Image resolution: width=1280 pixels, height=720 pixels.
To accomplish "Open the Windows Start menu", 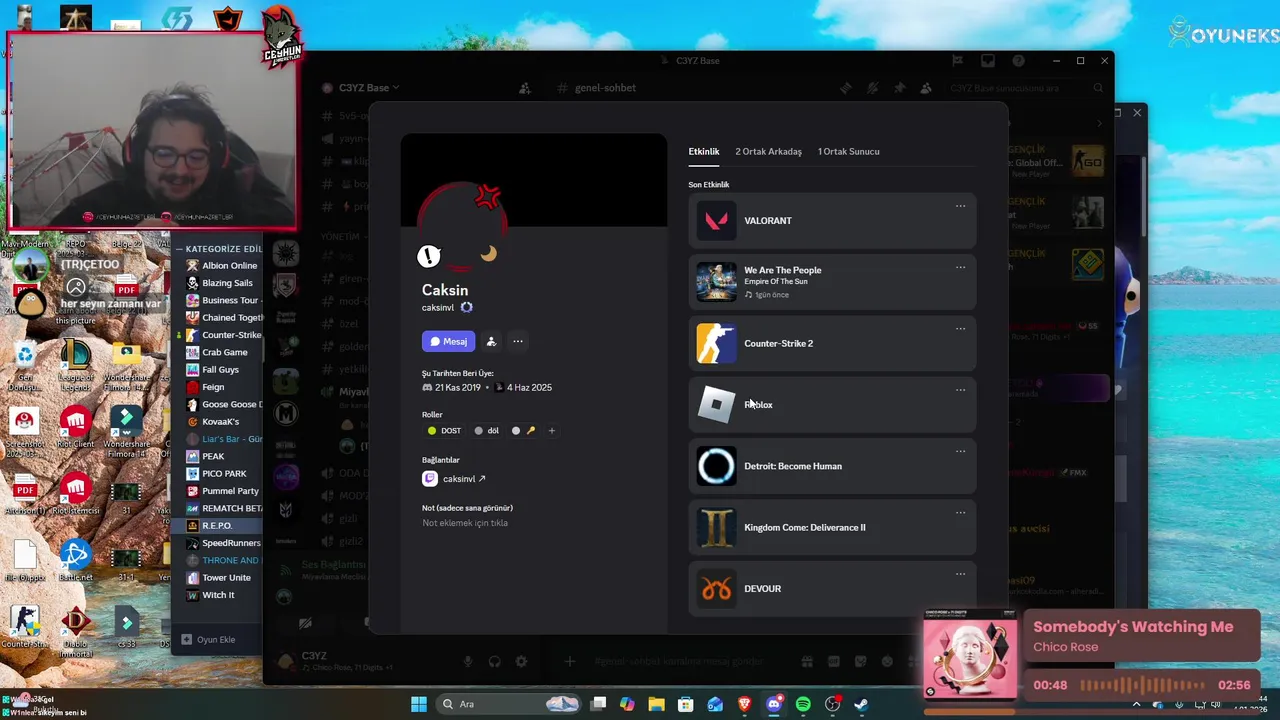I will [419, 704].
